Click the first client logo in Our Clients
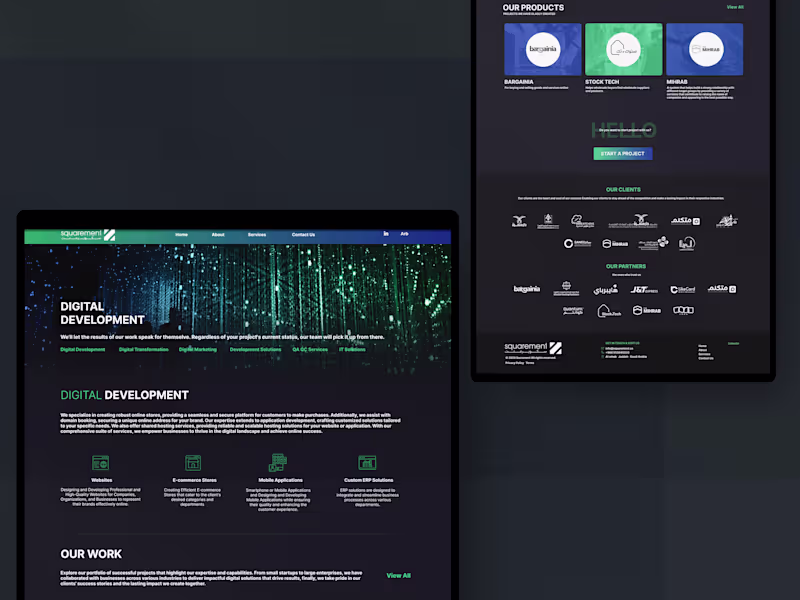 coord(519,221)
